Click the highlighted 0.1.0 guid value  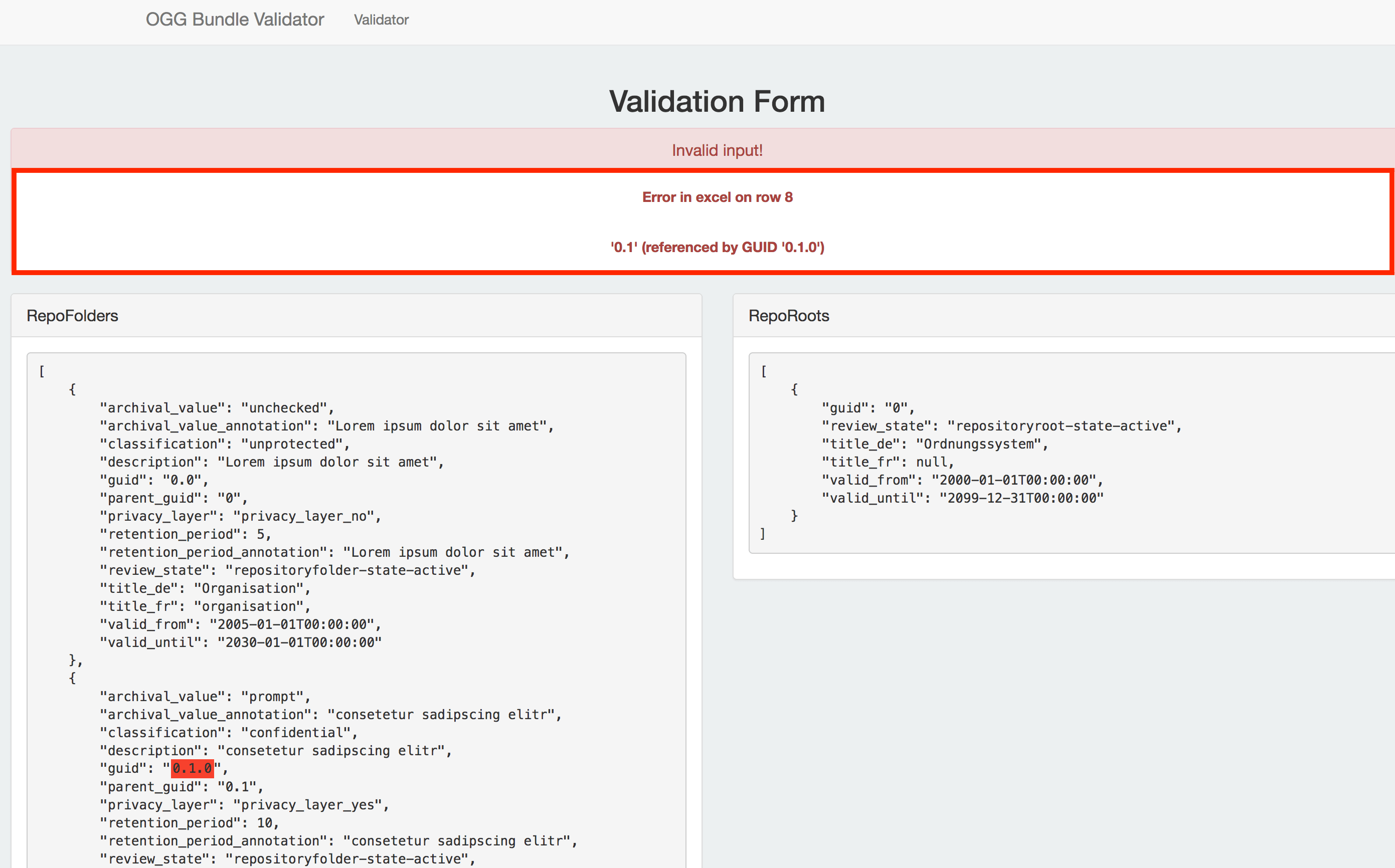pyautogui.click(x=193, y=769)
